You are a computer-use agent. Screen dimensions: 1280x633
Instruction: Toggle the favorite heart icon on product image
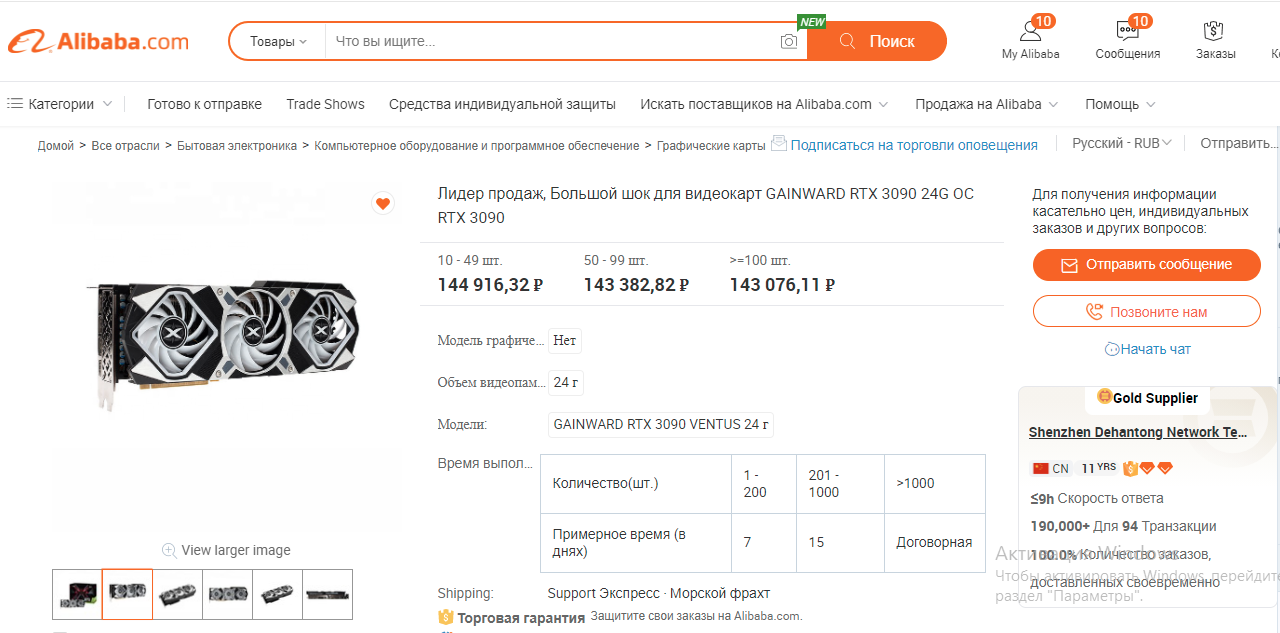(382, 204)
